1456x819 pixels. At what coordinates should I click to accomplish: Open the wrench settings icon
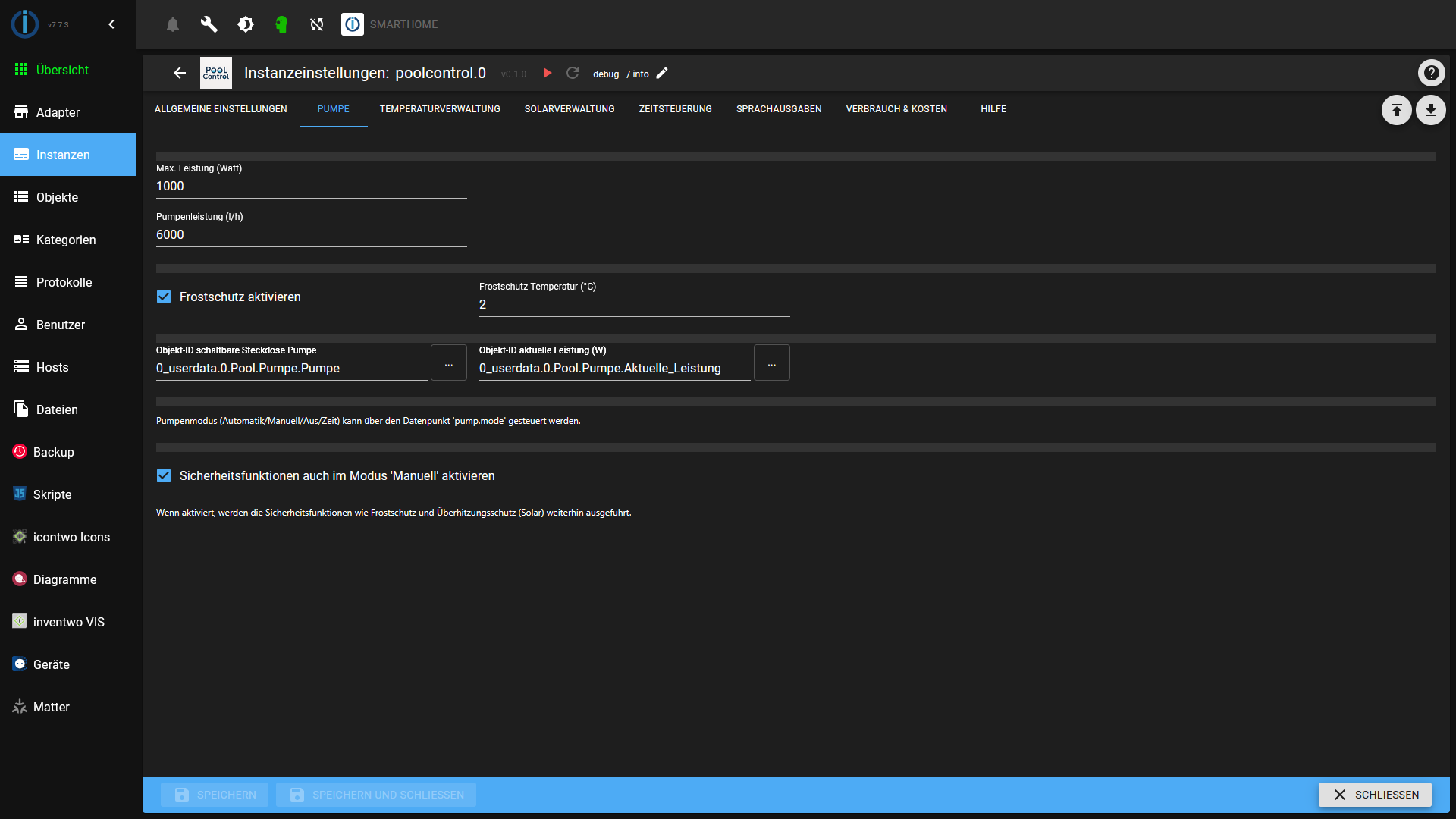pyautogui.click(x=209, y=24)
